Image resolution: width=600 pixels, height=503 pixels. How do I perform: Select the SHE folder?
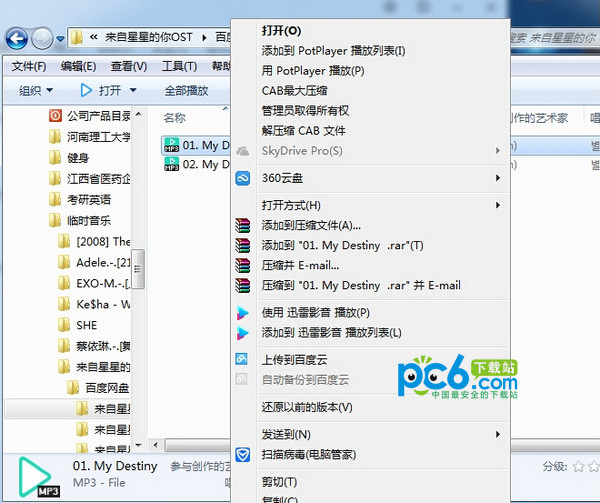point(86,325)
